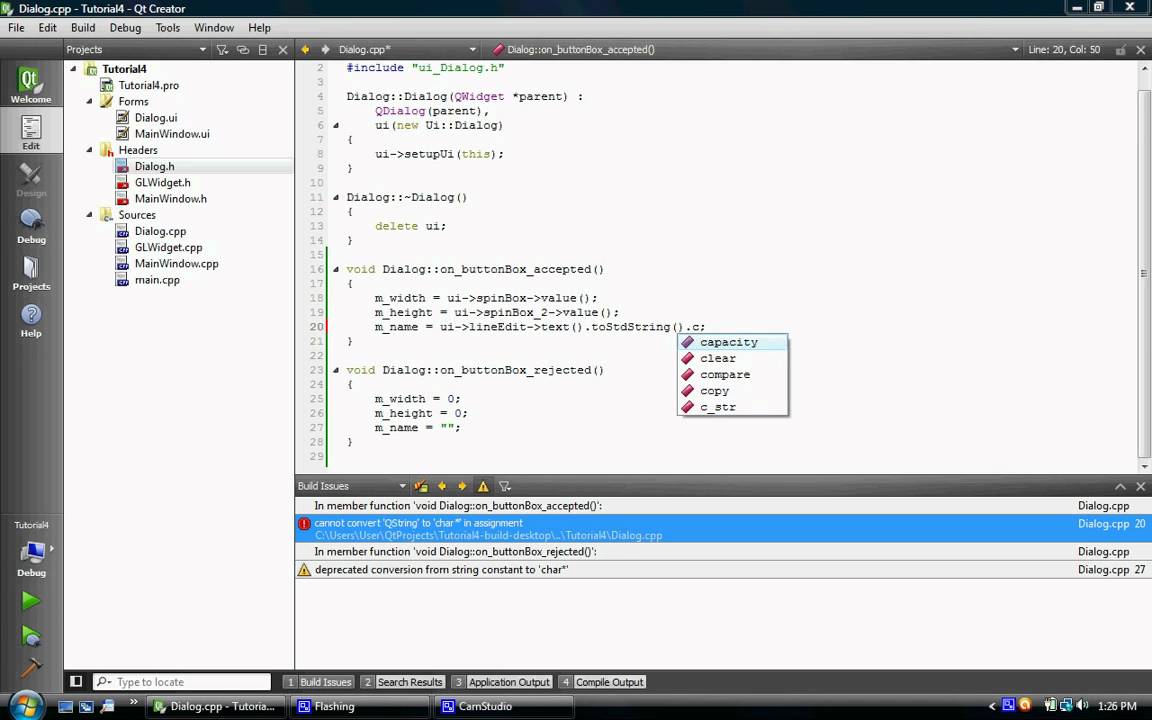Go forward in editor navigation history
Viewport: 1152px width, 720px height.
click(x=325, y=49)
